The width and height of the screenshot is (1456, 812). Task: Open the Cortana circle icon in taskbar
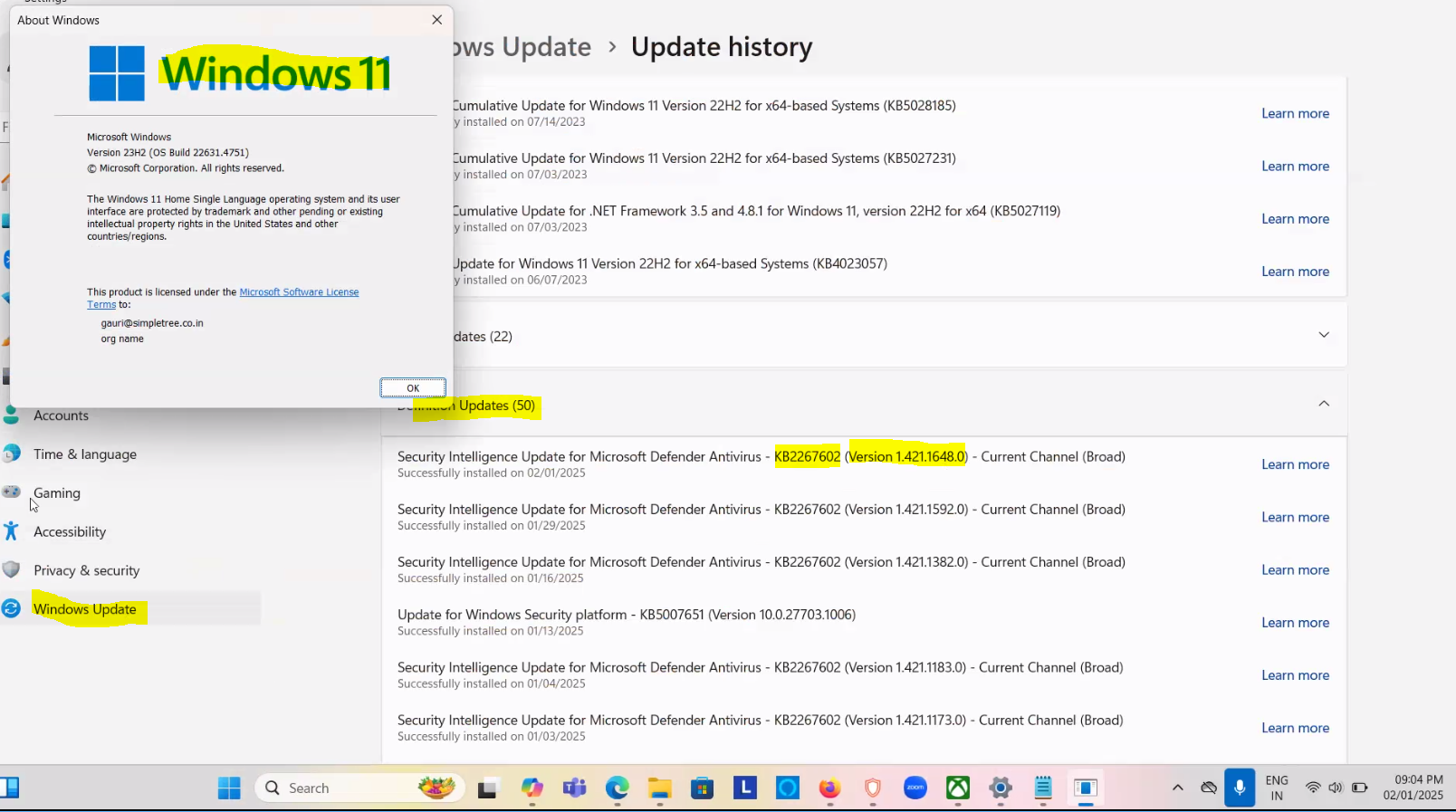click(x=788, y=788)
